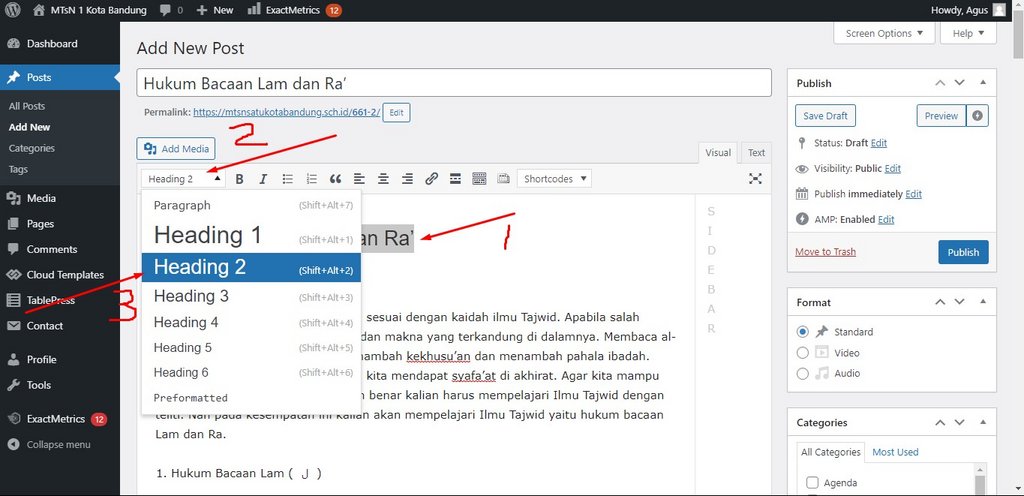Select the Video post format
The image size is (1024, 496).
click(x=803, y=352)
